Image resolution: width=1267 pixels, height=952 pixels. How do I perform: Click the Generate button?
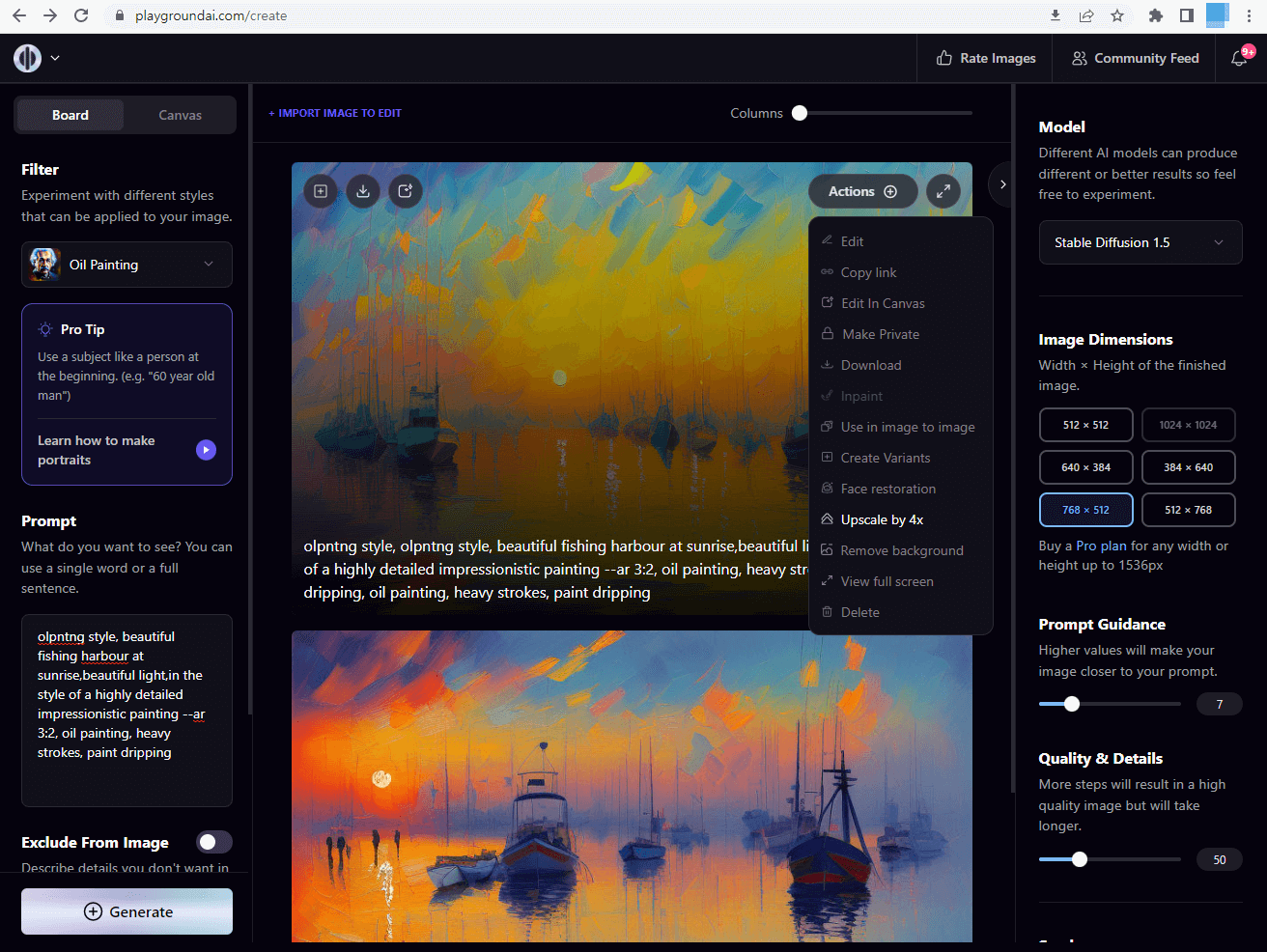127,911
